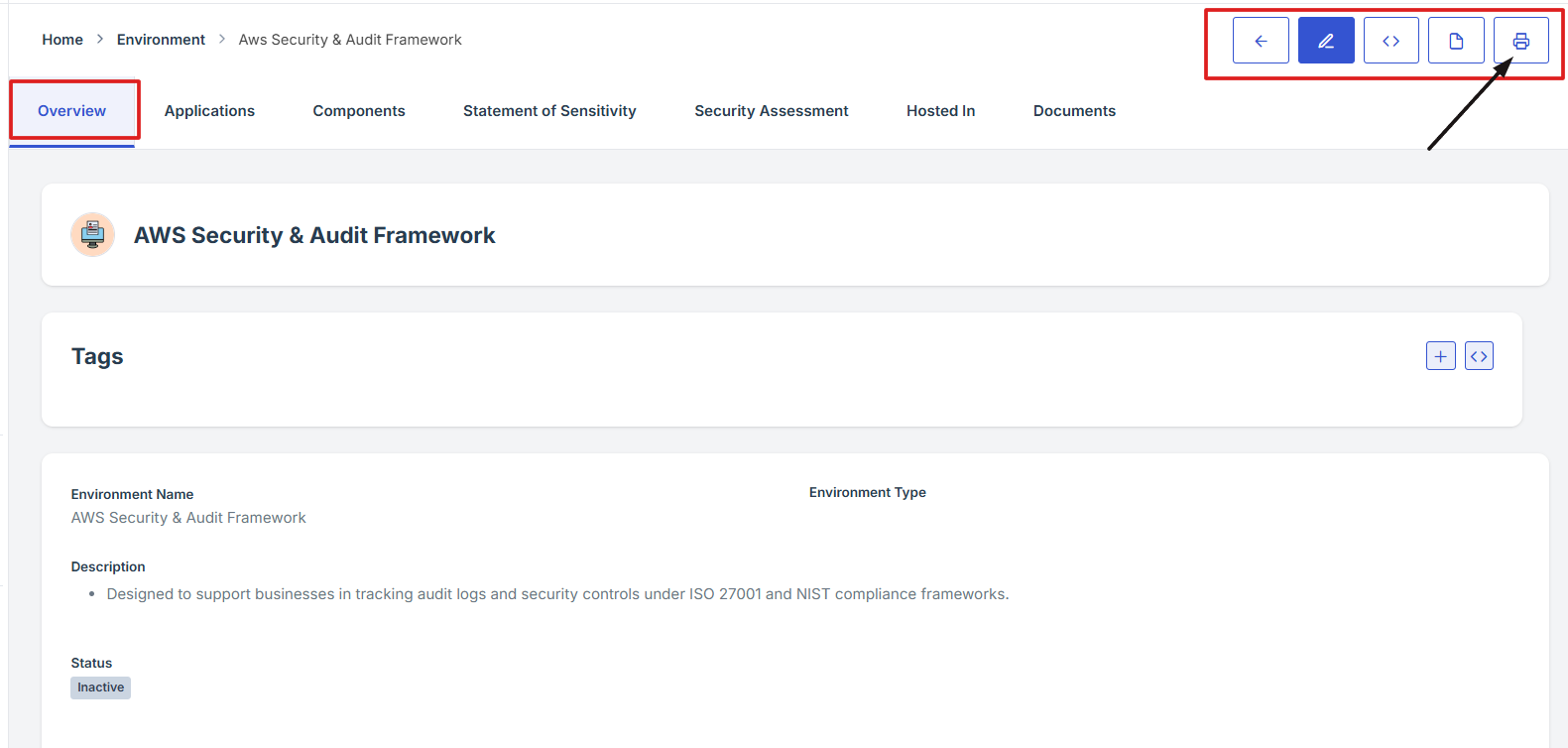This screenshot has height=748, width=1568.
Task: Click the Aws Security & Audit Framework breadcrumb
Action: (350, 40)
